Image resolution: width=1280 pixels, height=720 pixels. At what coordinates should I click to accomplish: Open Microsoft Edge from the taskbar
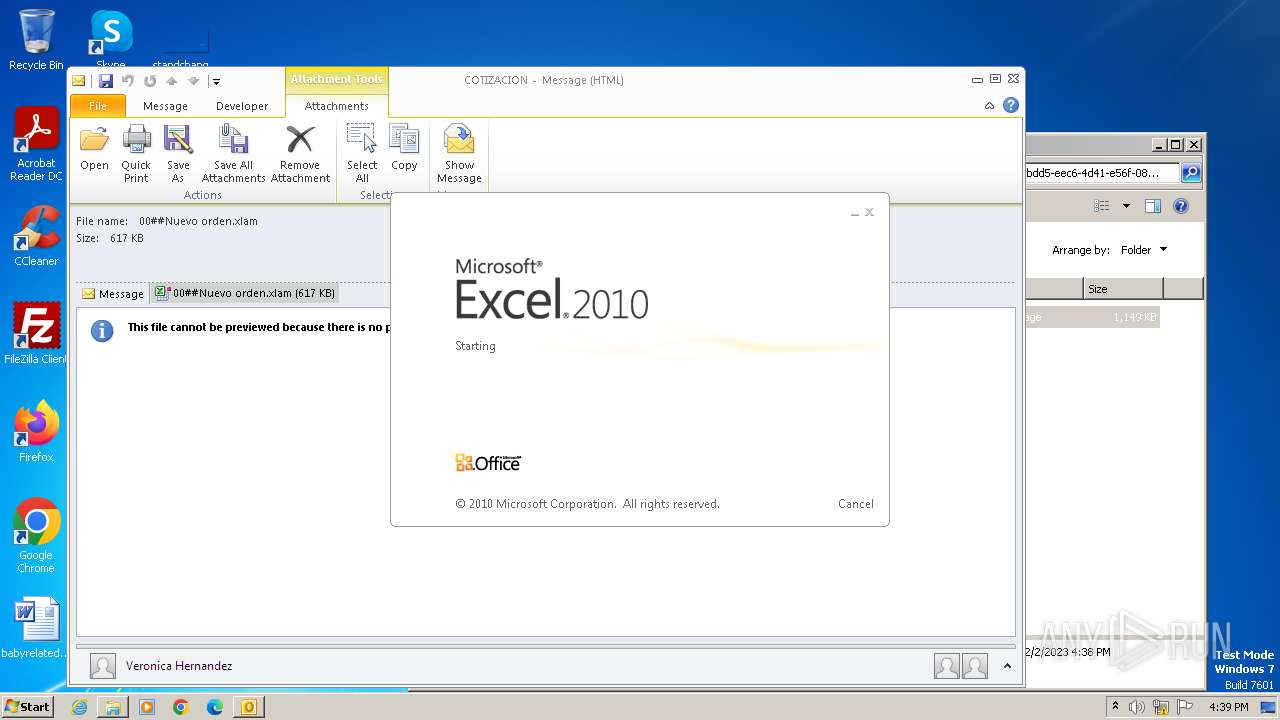coord(215,707)
